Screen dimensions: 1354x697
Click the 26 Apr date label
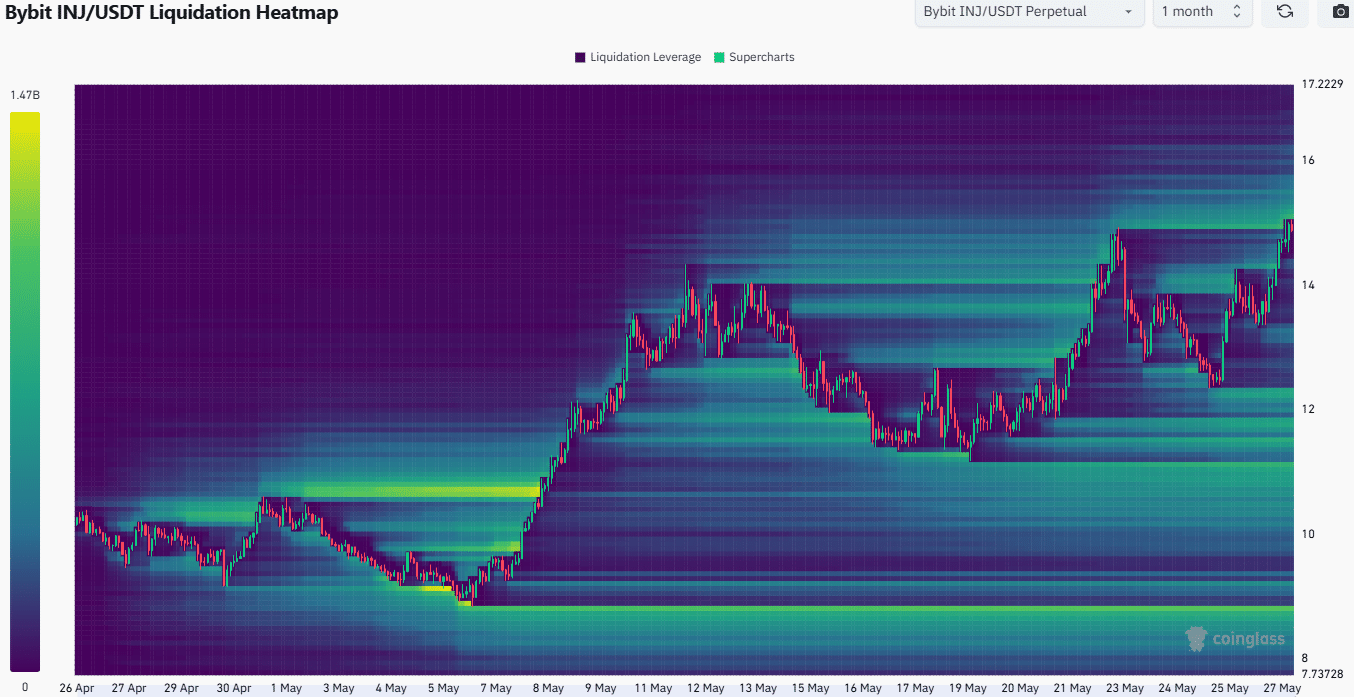pyautogui.click(x=77, y=688)
